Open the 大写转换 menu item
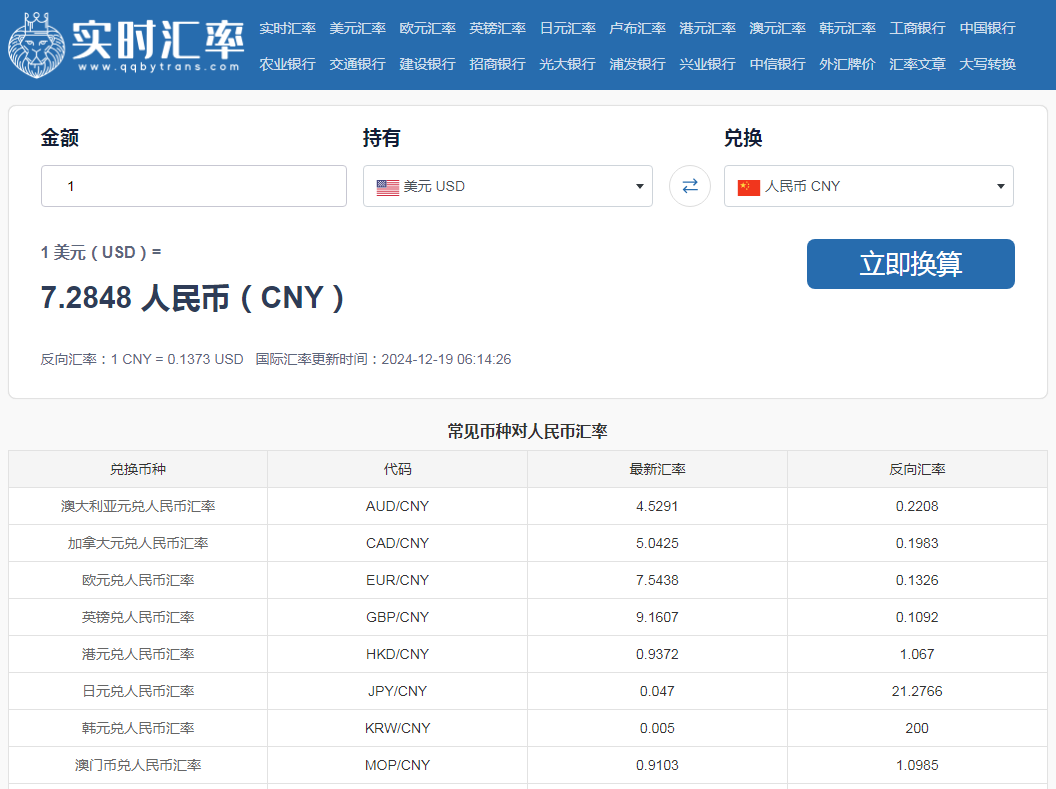Image resolution: width=1056 pixels, height=789 pixels. coord(986,63)
